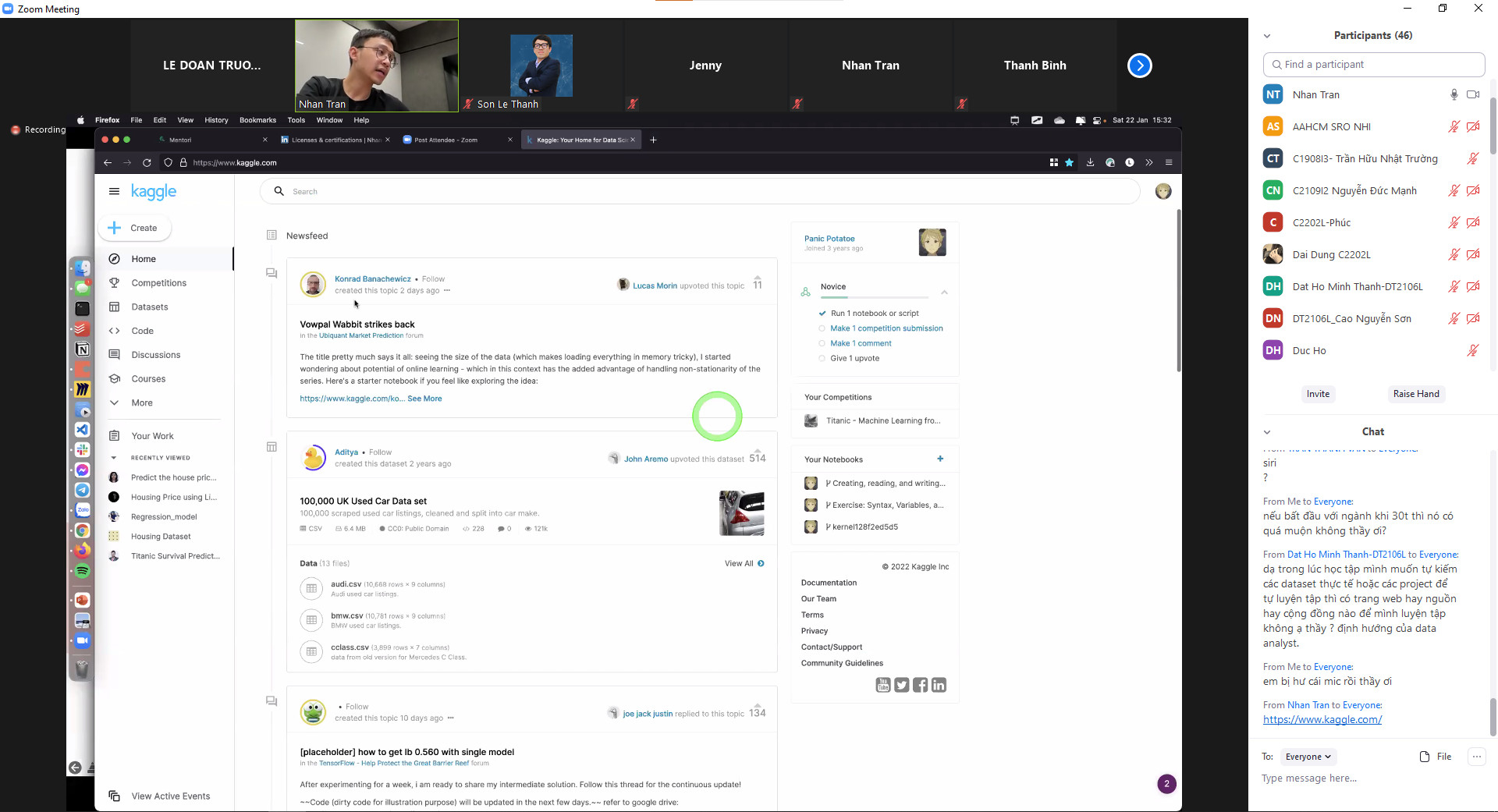Open the Firefox application menu icon
The height and width of the screenshot is (812, 1498).
tap(1169, 162)
